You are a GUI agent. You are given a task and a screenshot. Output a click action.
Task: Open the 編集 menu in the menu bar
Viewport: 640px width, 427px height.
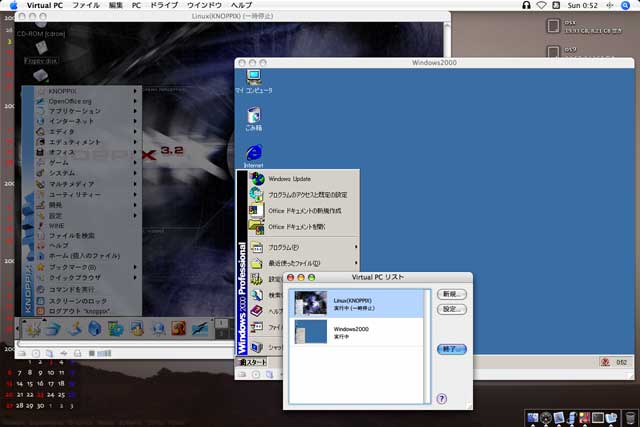coord(116,5)
